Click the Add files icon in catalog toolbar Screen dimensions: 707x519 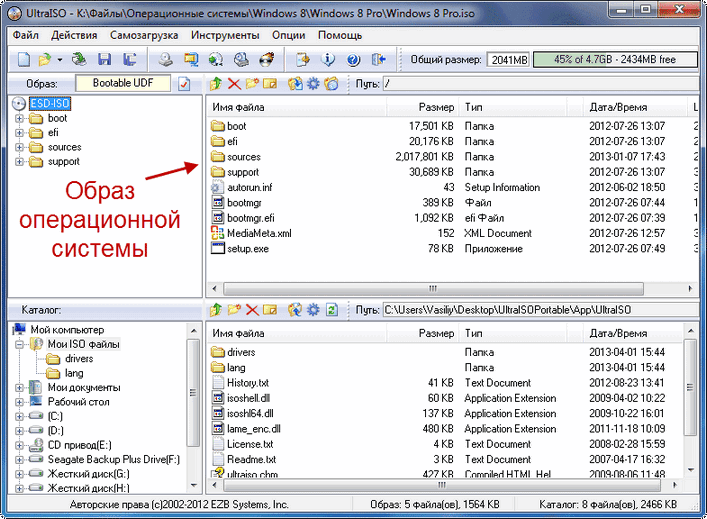(295, 310)
